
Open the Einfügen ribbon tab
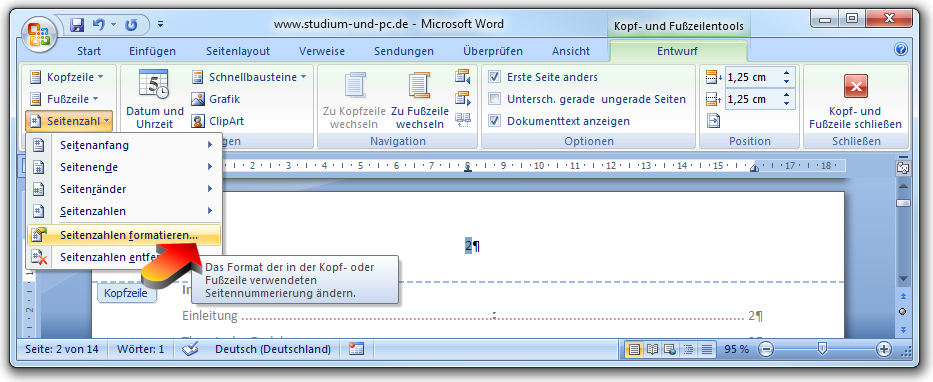coord(152,51)
